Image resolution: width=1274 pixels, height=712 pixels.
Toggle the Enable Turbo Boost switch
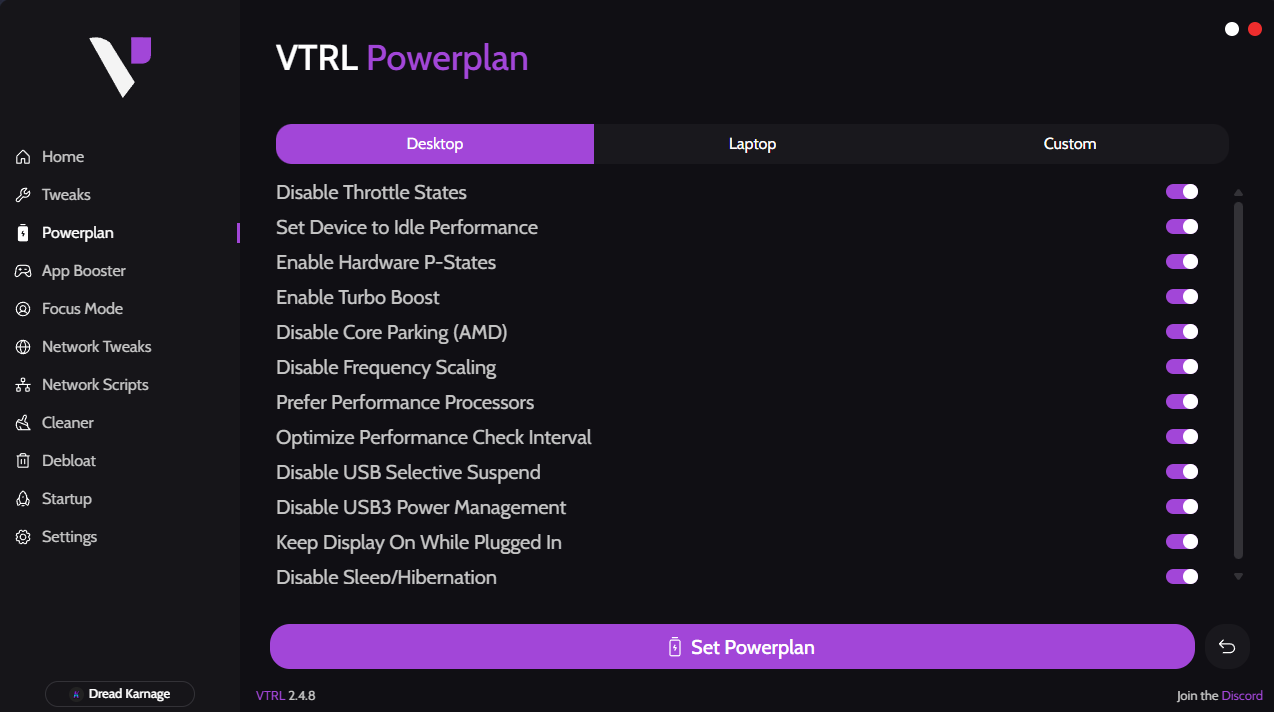1182,297
